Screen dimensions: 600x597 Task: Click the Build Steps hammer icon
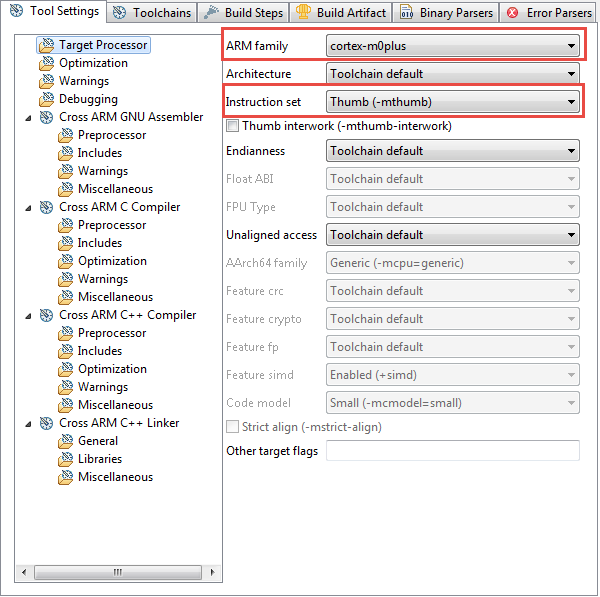click(x=211, y=13)
